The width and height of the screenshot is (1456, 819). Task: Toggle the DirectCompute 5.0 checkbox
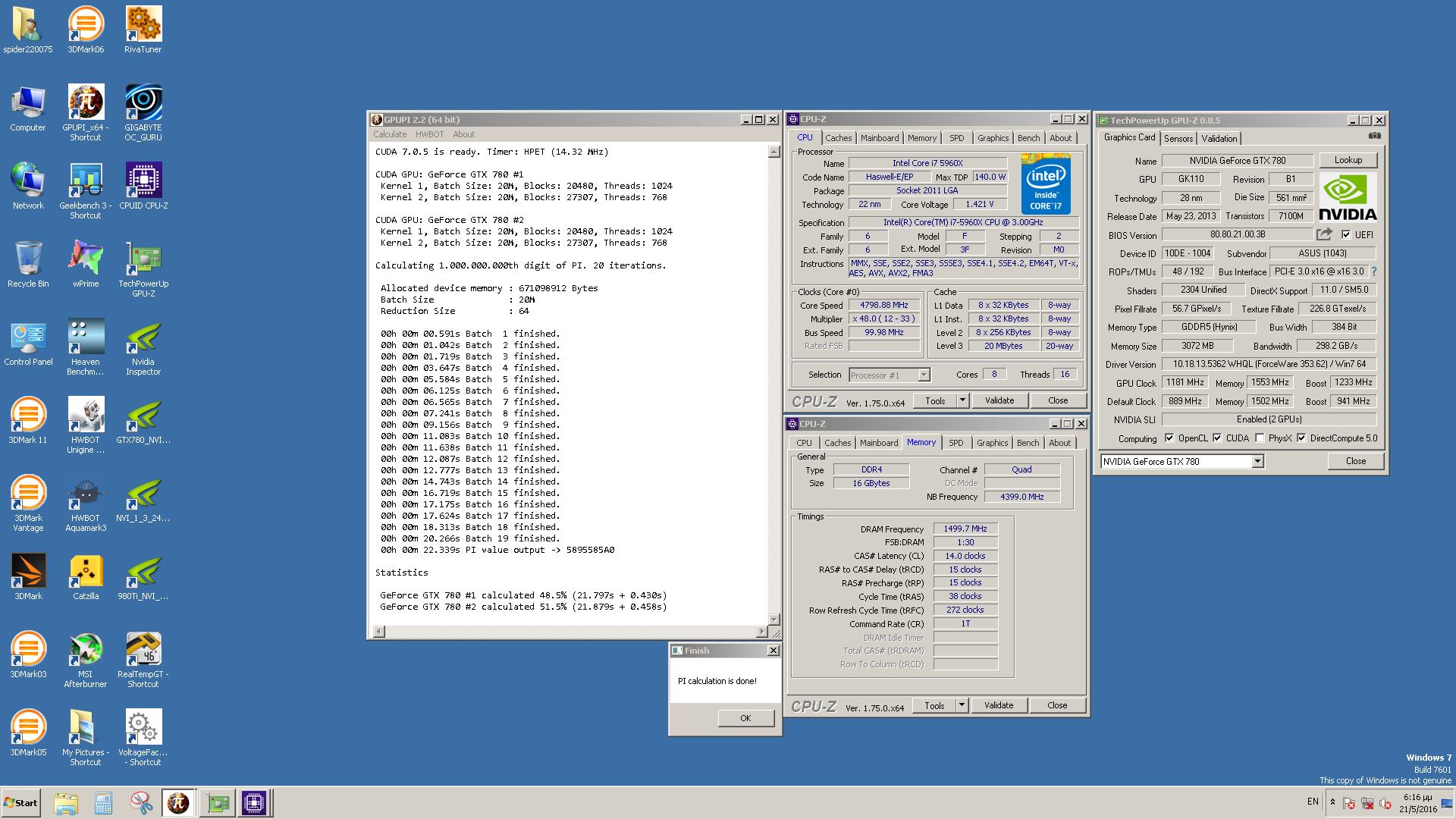point(1301,438)
